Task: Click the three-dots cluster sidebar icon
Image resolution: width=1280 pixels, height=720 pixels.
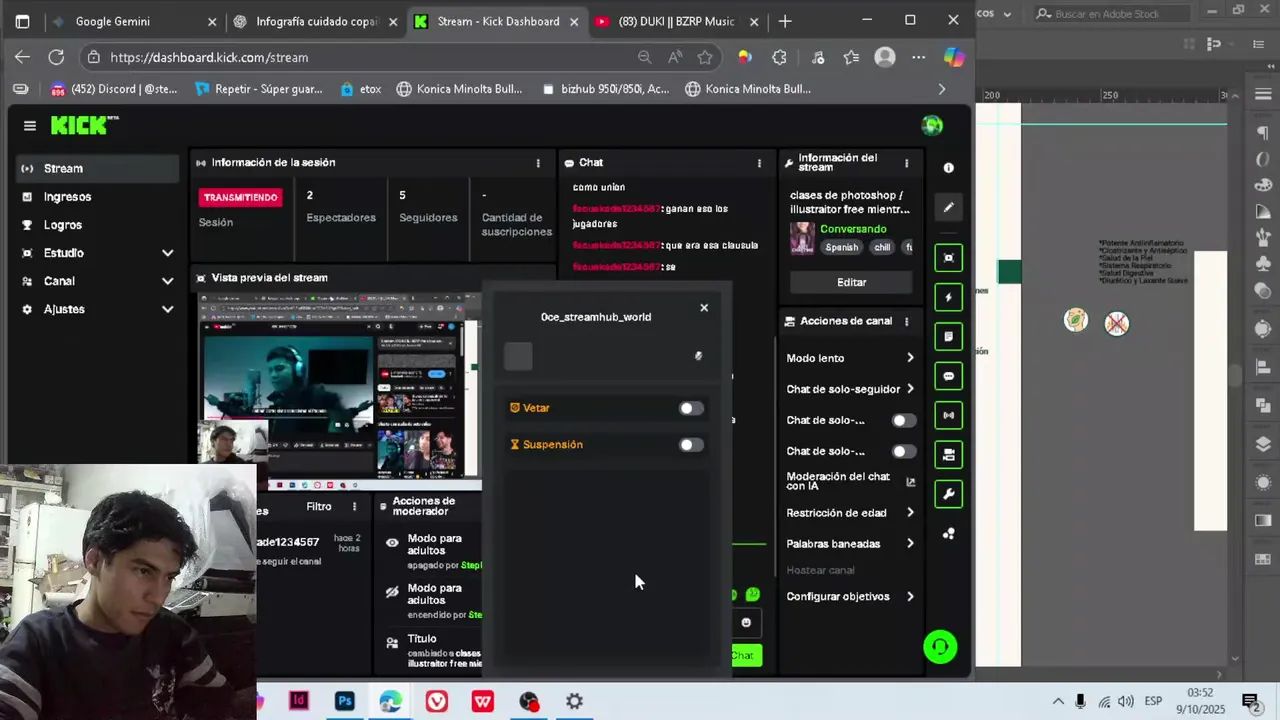Action: tap(948, 534)
